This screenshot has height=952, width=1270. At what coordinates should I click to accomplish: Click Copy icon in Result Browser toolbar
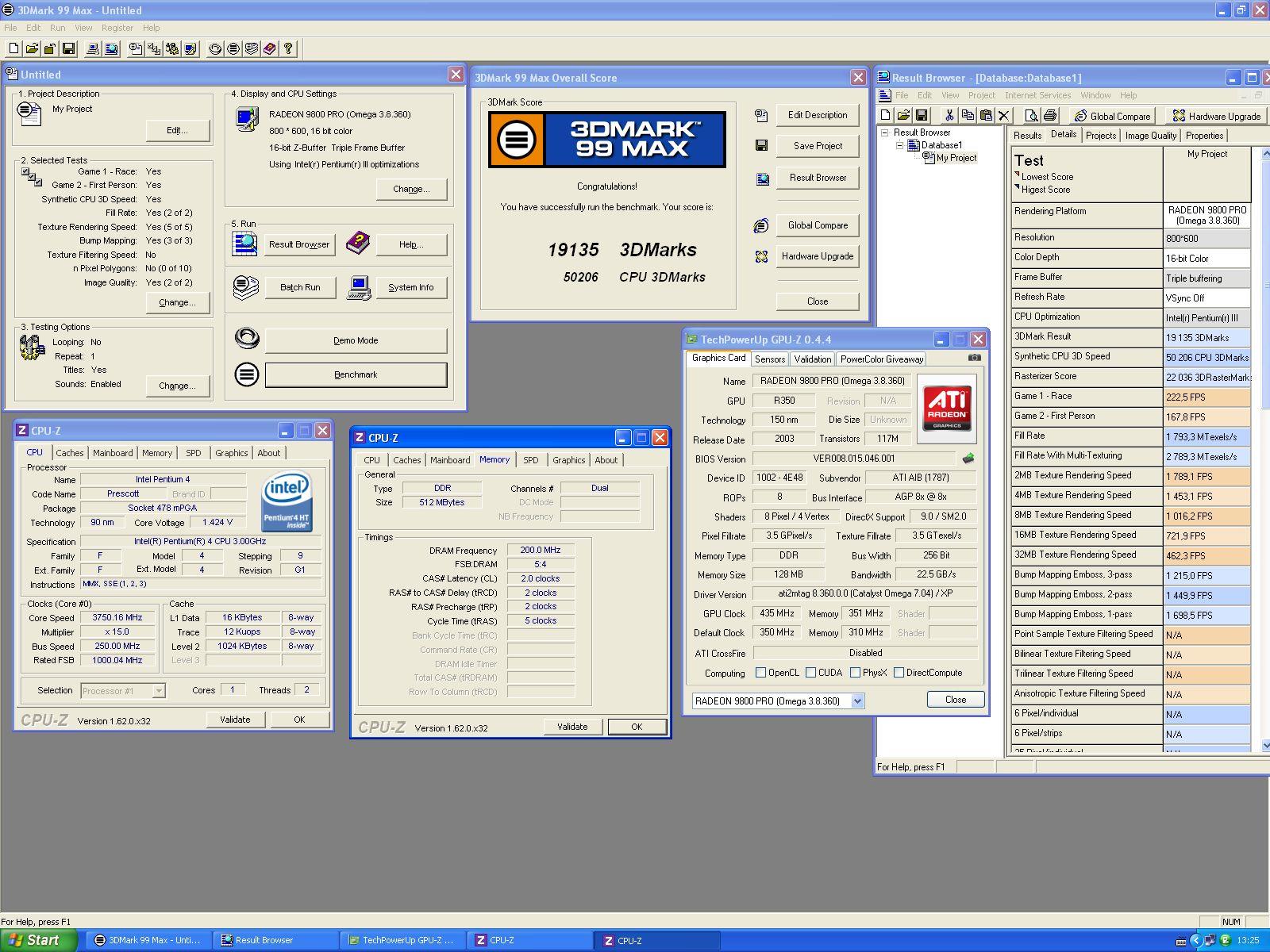coord(967,116)
